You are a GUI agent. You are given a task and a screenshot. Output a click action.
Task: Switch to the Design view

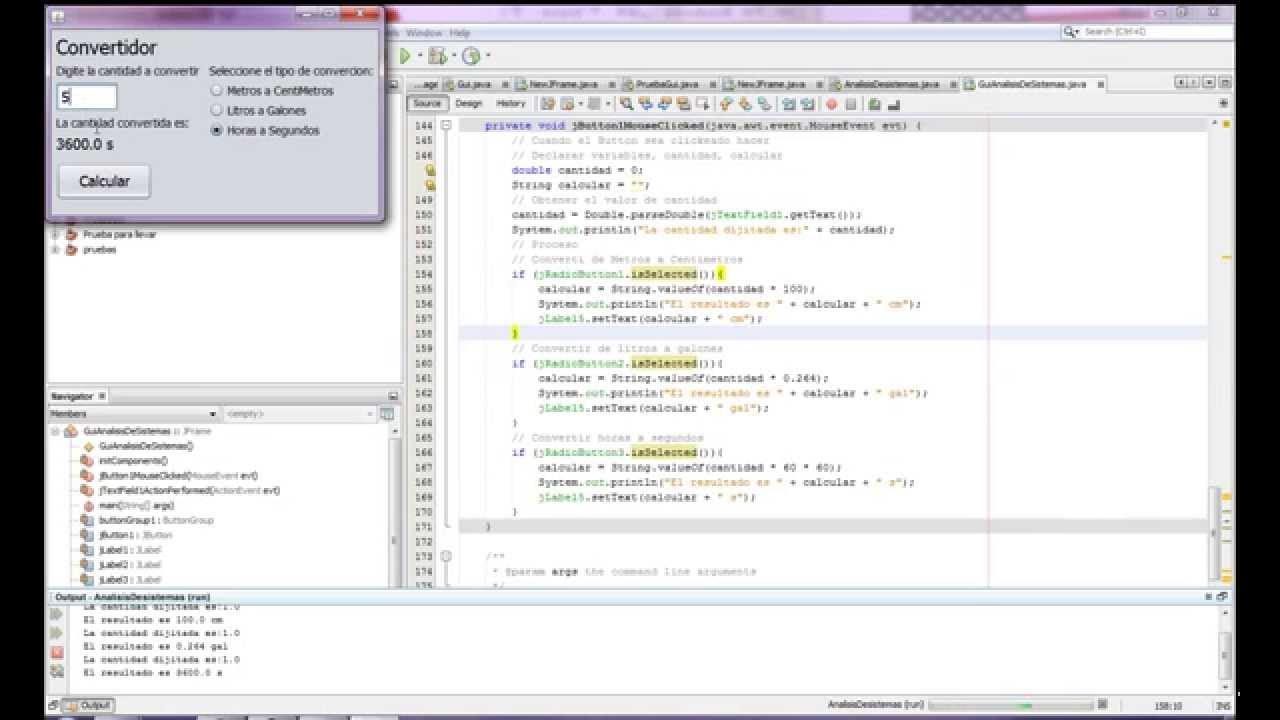click(x=468, y=104)
